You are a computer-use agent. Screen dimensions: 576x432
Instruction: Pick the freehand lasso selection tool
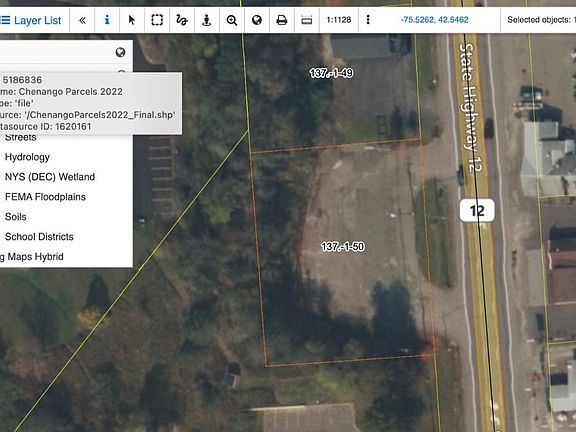(182, 20)
